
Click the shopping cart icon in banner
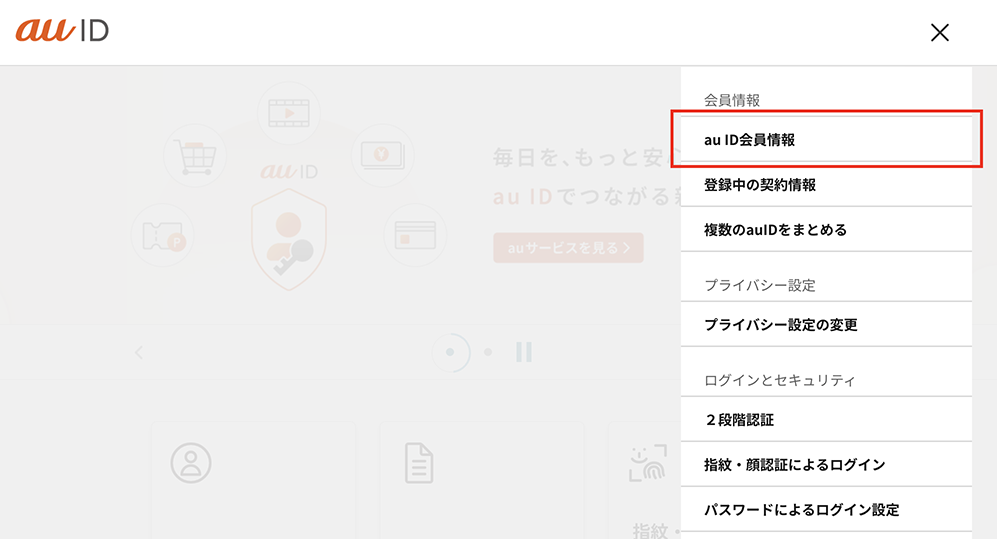(195, 156)
